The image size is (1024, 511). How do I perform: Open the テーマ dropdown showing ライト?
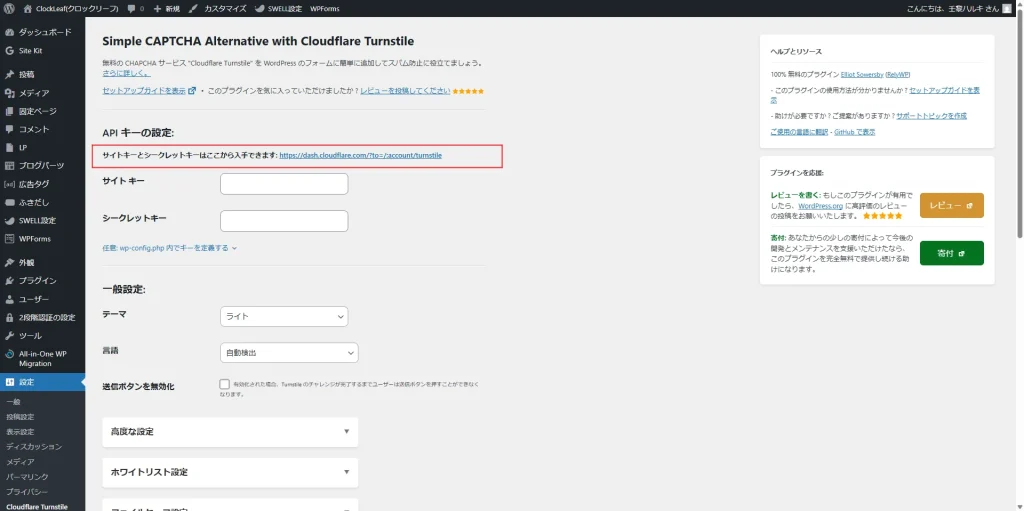(284, 316)
